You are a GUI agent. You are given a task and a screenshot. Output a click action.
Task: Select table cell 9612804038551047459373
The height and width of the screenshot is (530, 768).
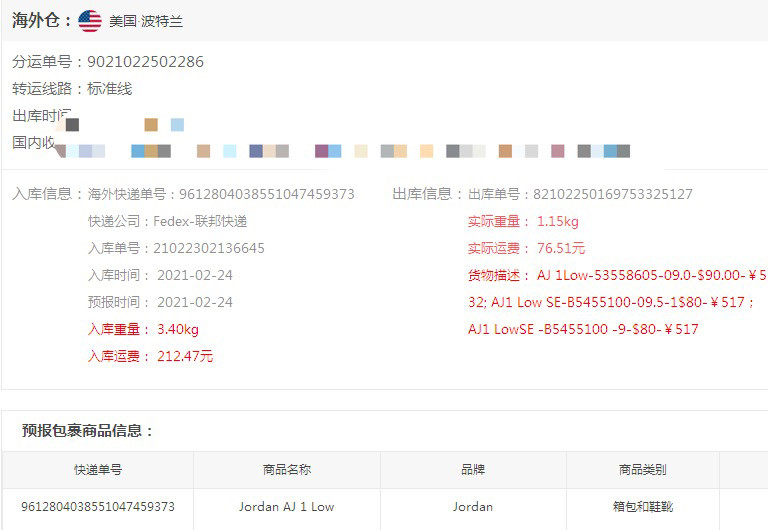click(x=98, y=506)
